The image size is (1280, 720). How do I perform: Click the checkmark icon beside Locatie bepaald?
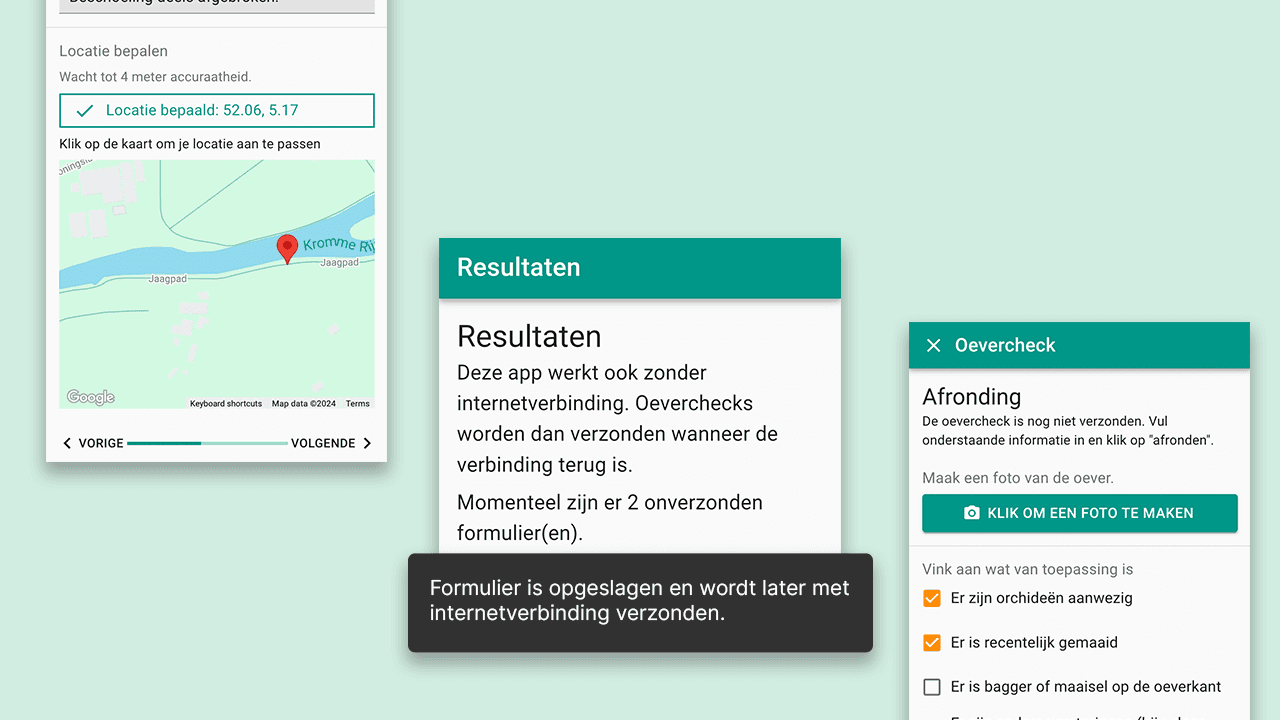[85, 111]
